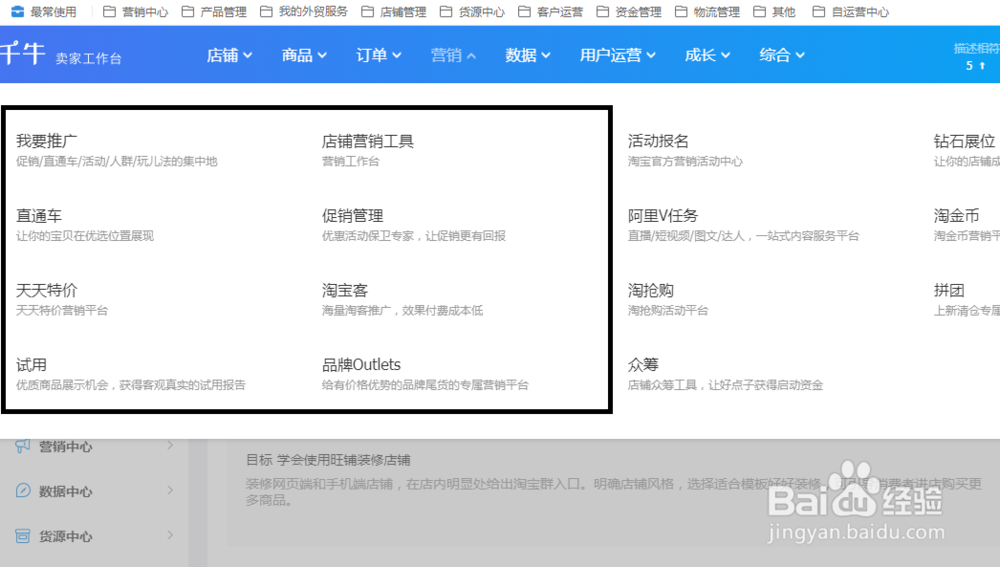Open the 自运营中心 bookmark folder

coord(851,11)
